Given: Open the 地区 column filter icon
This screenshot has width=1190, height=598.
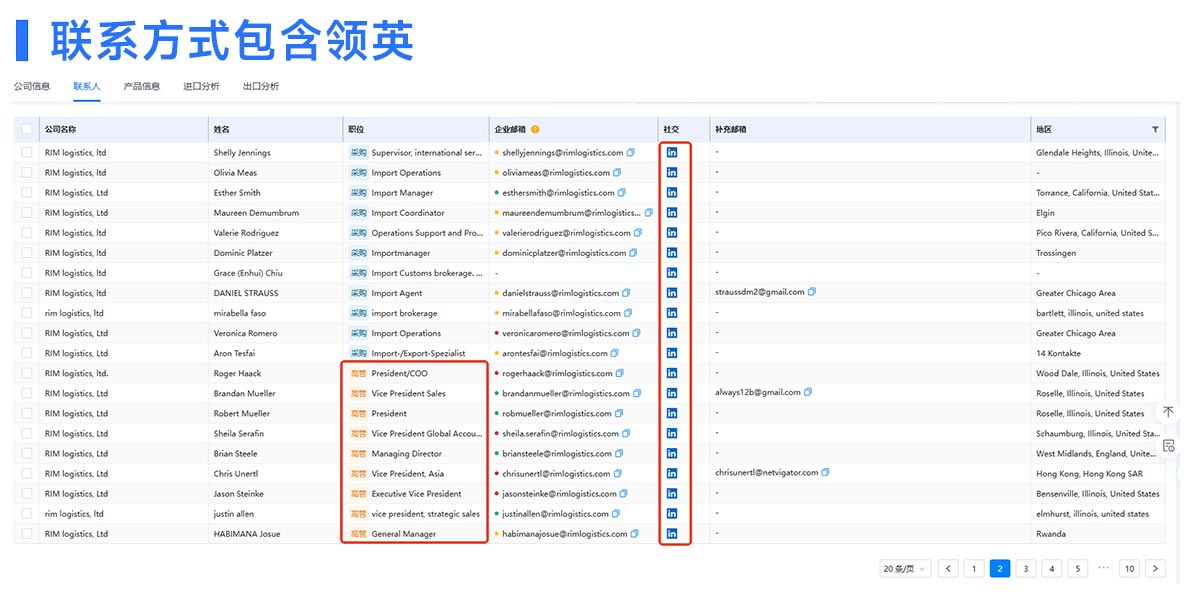Looking at the screenshot, I should click(1155, 130).
